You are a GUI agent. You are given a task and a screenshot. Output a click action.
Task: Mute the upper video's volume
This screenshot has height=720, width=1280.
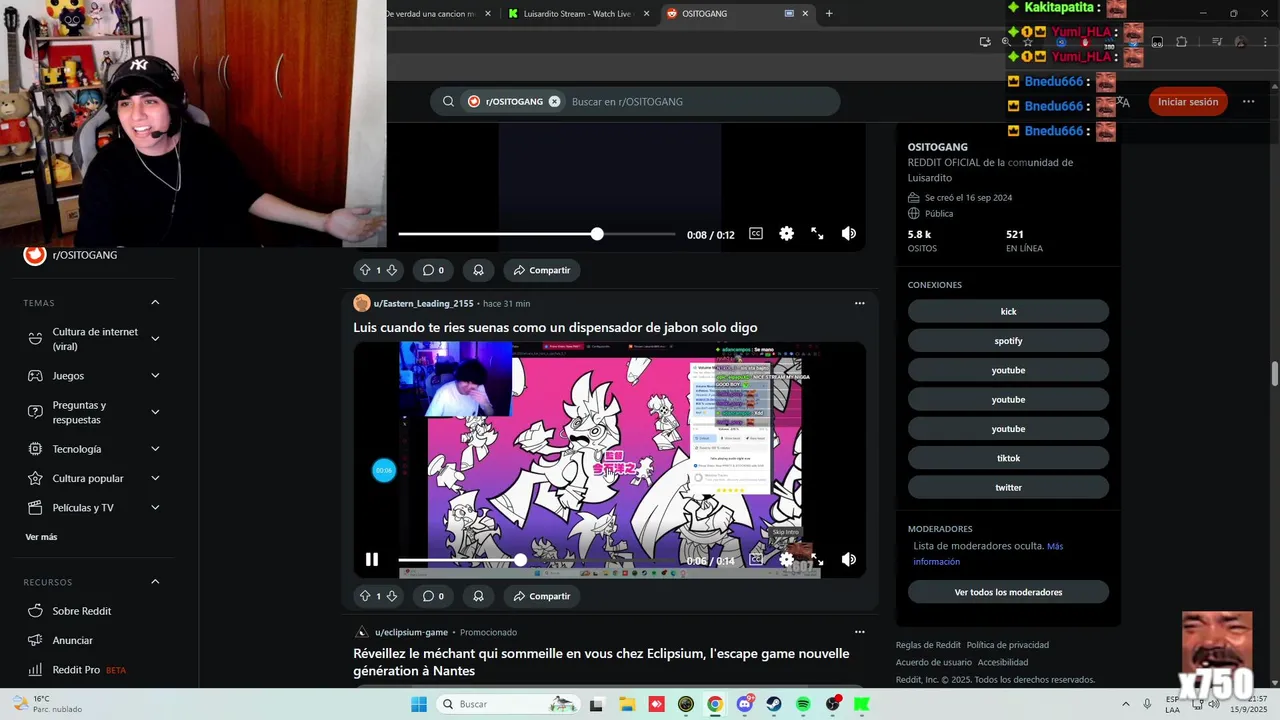[x=848, y=234]
